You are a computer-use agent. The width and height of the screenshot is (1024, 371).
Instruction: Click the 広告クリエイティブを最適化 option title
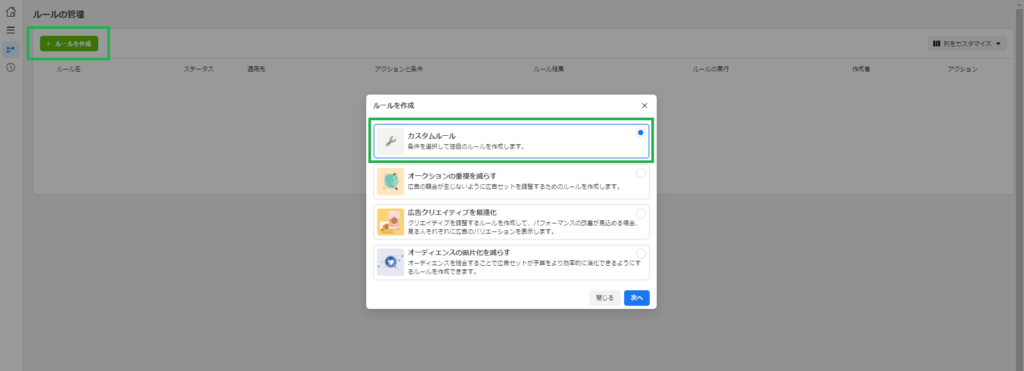coord(452,212)
